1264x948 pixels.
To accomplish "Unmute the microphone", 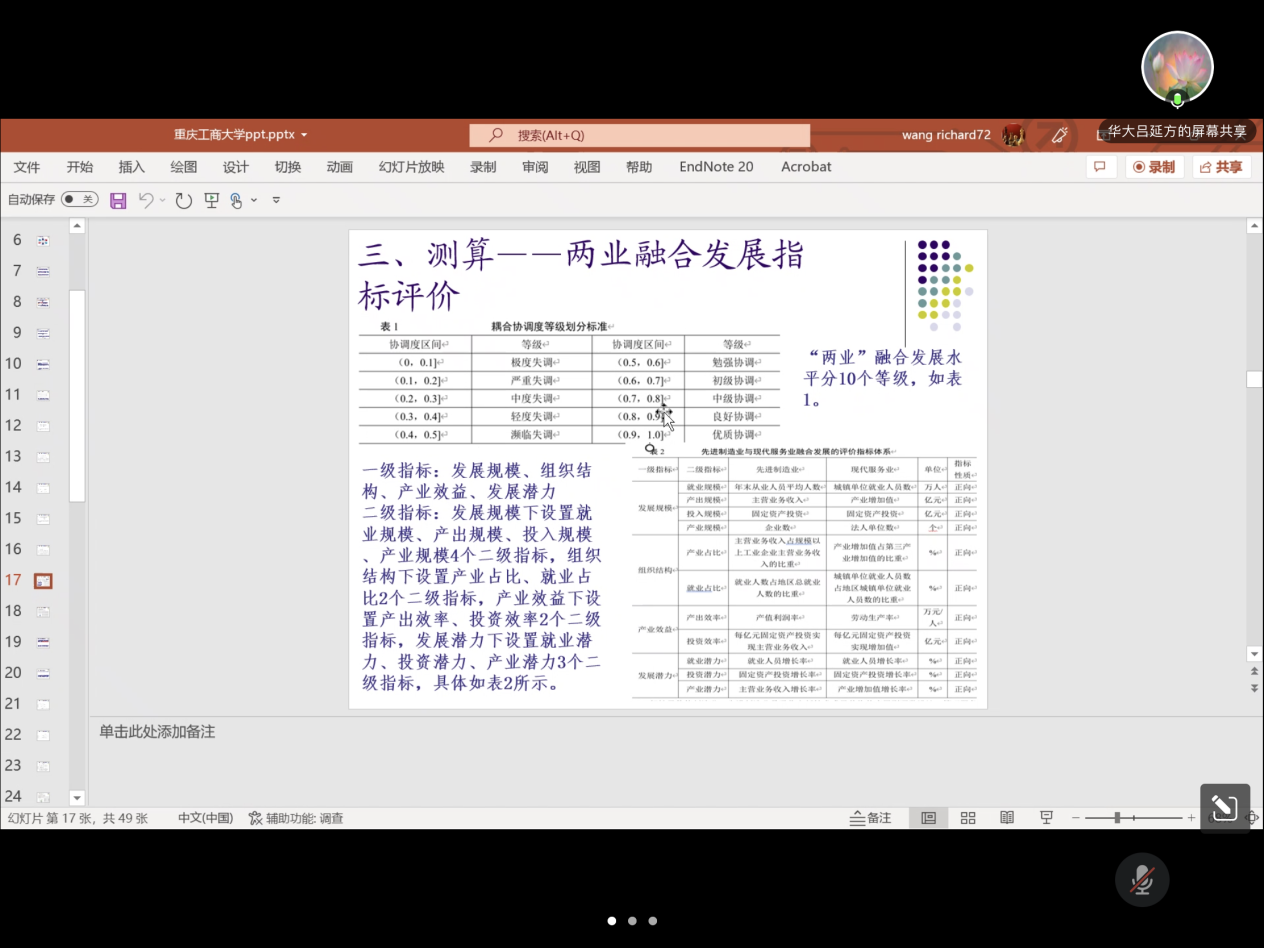I will tap(1142, 880).
